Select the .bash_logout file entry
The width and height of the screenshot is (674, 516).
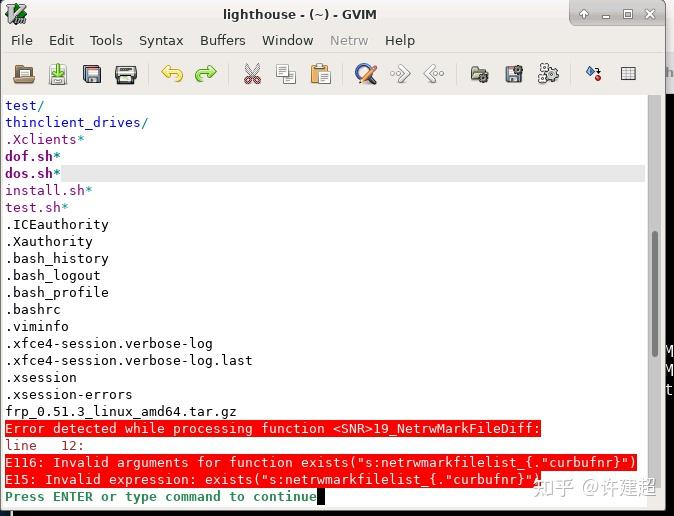53,275
